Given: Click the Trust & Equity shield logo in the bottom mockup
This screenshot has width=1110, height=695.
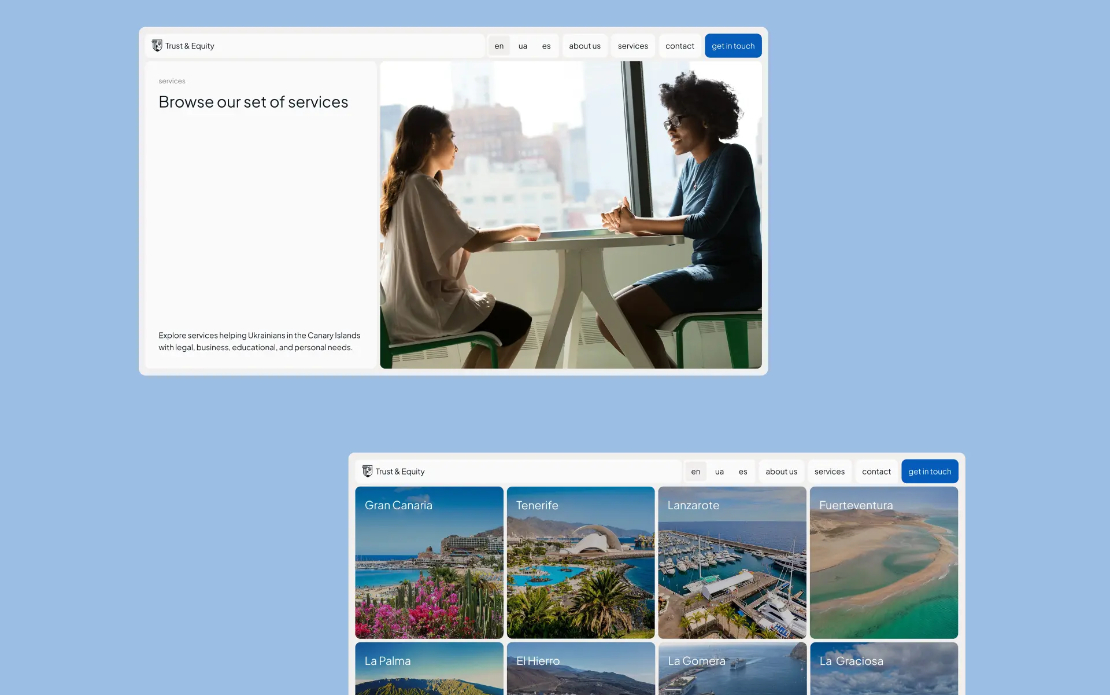Looking at the screenshot, I should point(367,471).
